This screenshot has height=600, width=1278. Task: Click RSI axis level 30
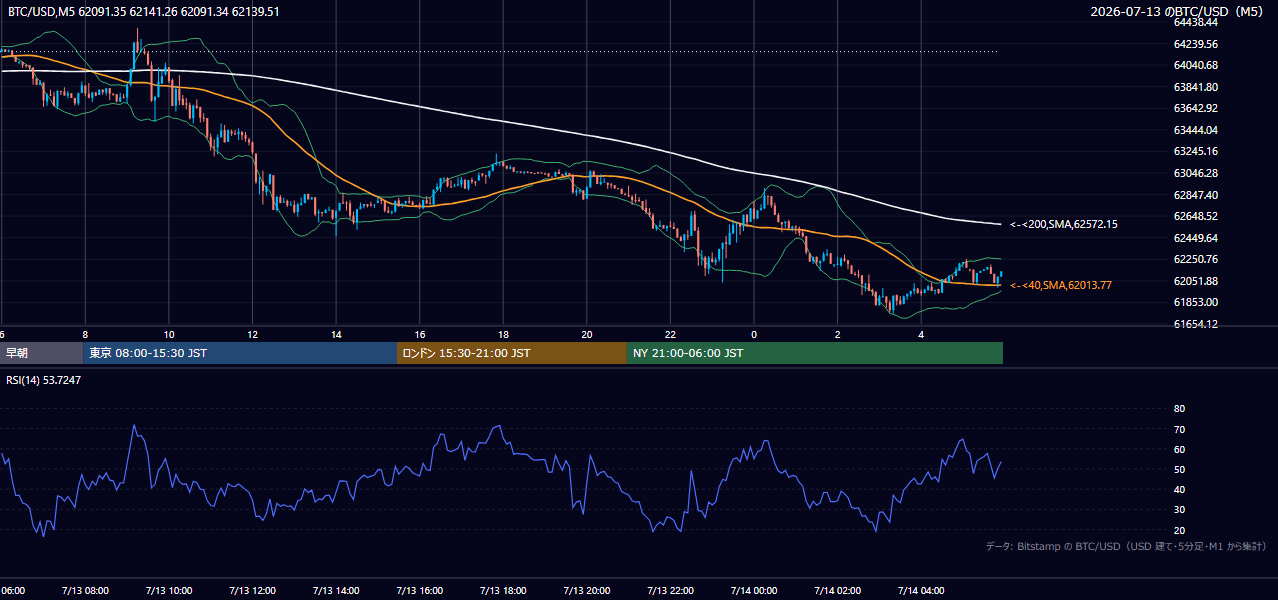(x=1179, y=510)
